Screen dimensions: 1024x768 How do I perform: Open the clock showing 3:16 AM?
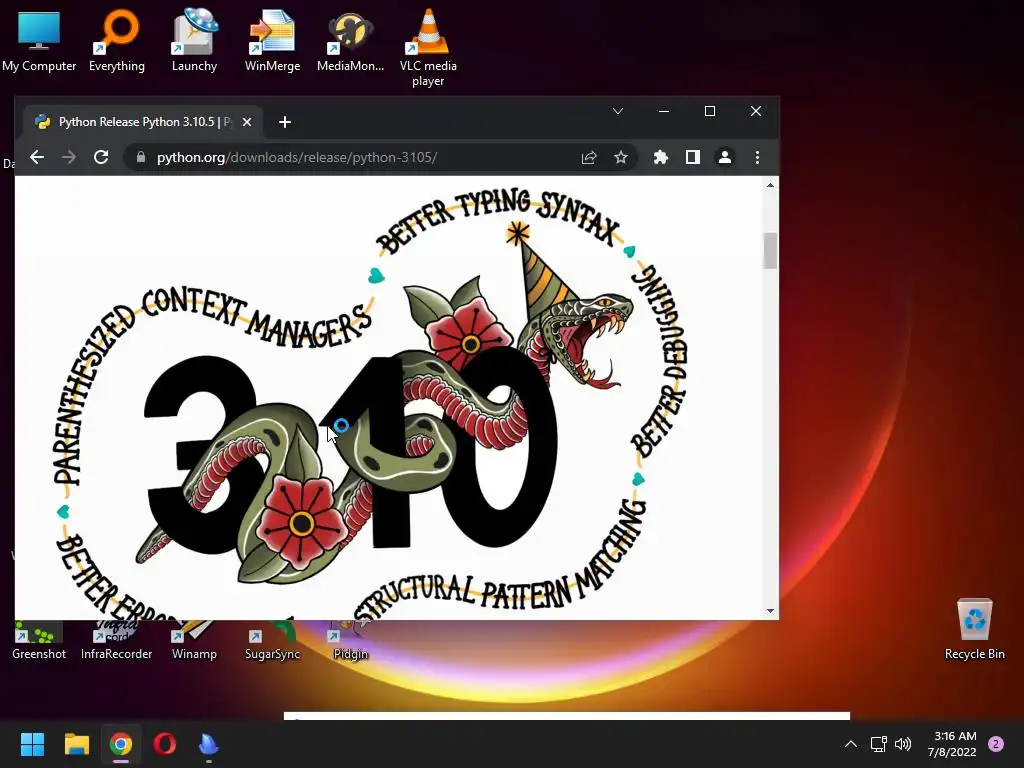pos(952,744)
